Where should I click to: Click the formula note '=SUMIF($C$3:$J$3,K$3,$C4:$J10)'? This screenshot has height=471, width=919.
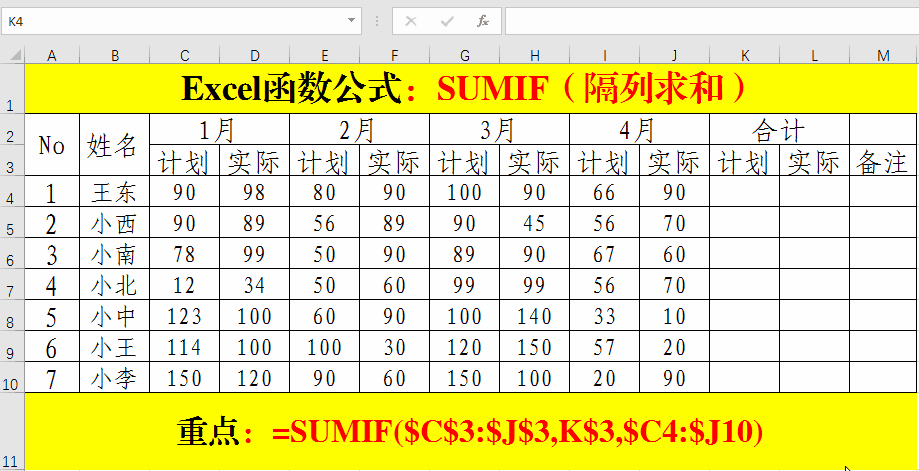pyautogui.click(x=518, y=432)
